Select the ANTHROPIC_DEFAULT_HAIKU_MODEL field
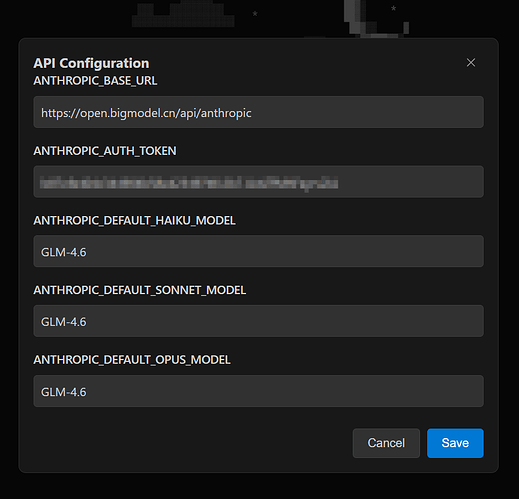This screenshot has width=519, height=499. click(258, 251)
